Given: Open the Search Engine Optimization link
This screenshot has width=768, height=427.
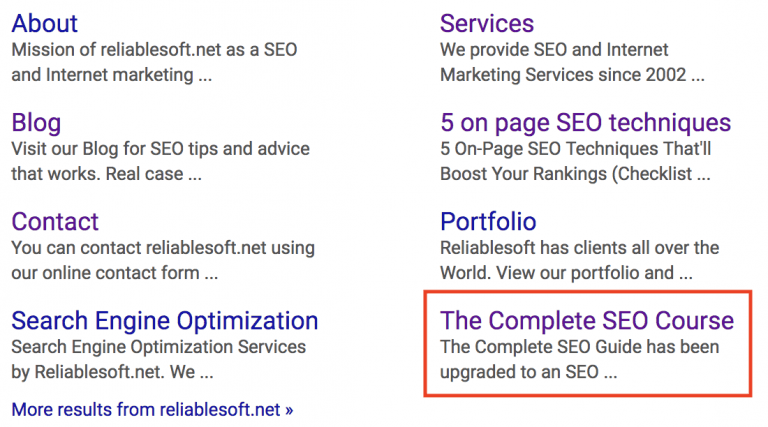Looking at the screenshot, I should coord(164,321).
